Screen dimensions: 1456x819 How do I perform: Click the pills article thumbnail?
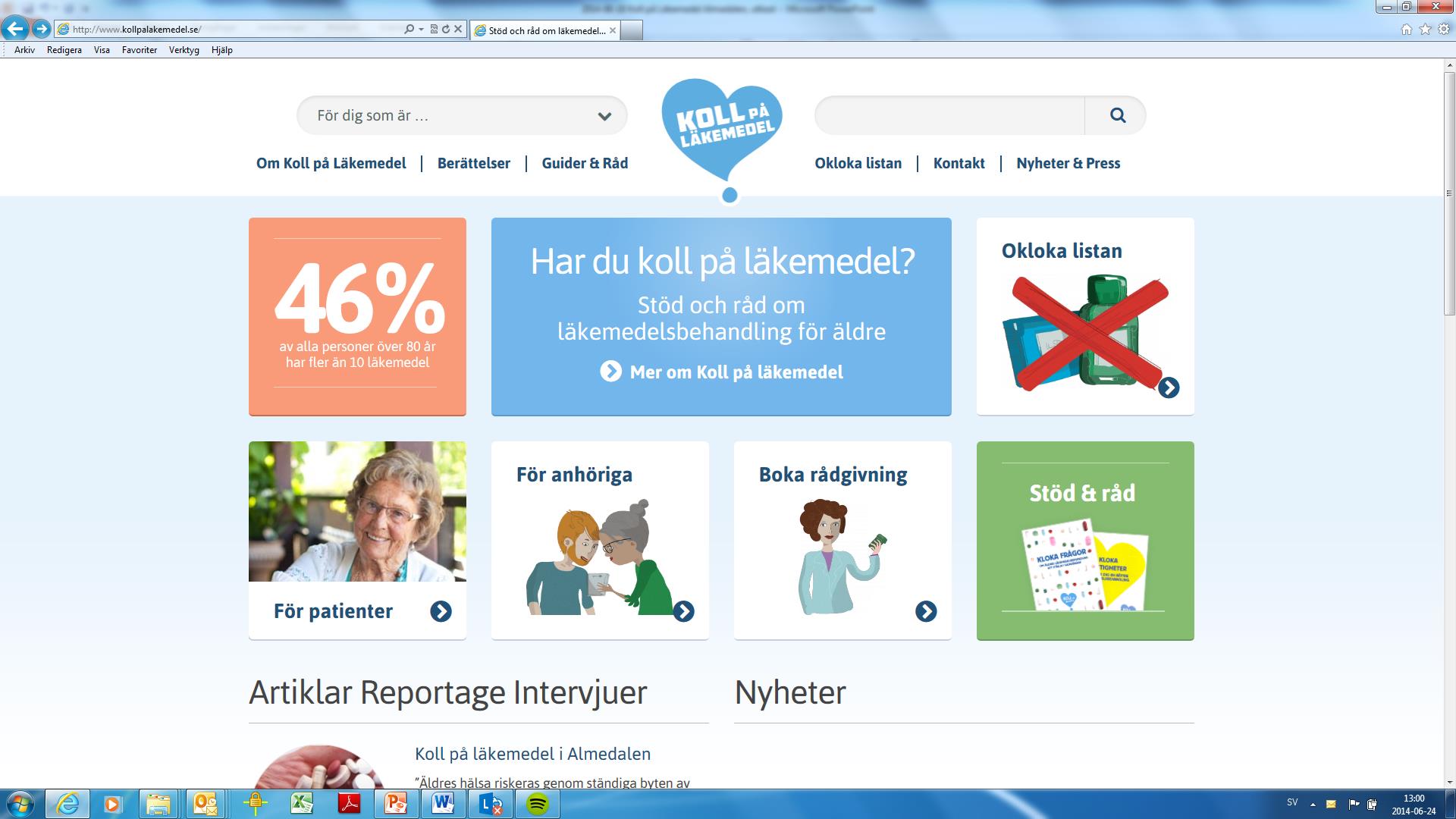click(x=321, y=767)
